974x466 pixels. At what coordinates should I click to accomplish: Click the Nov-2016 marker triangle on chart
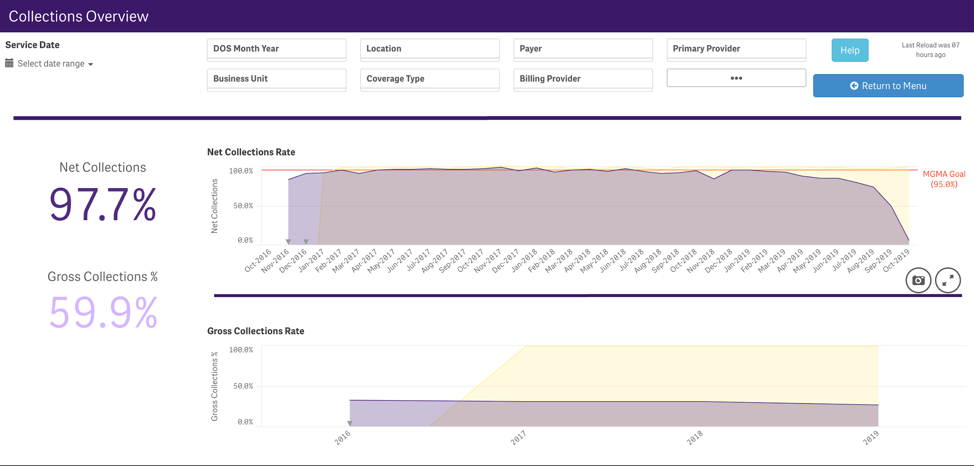pos(288,242)
